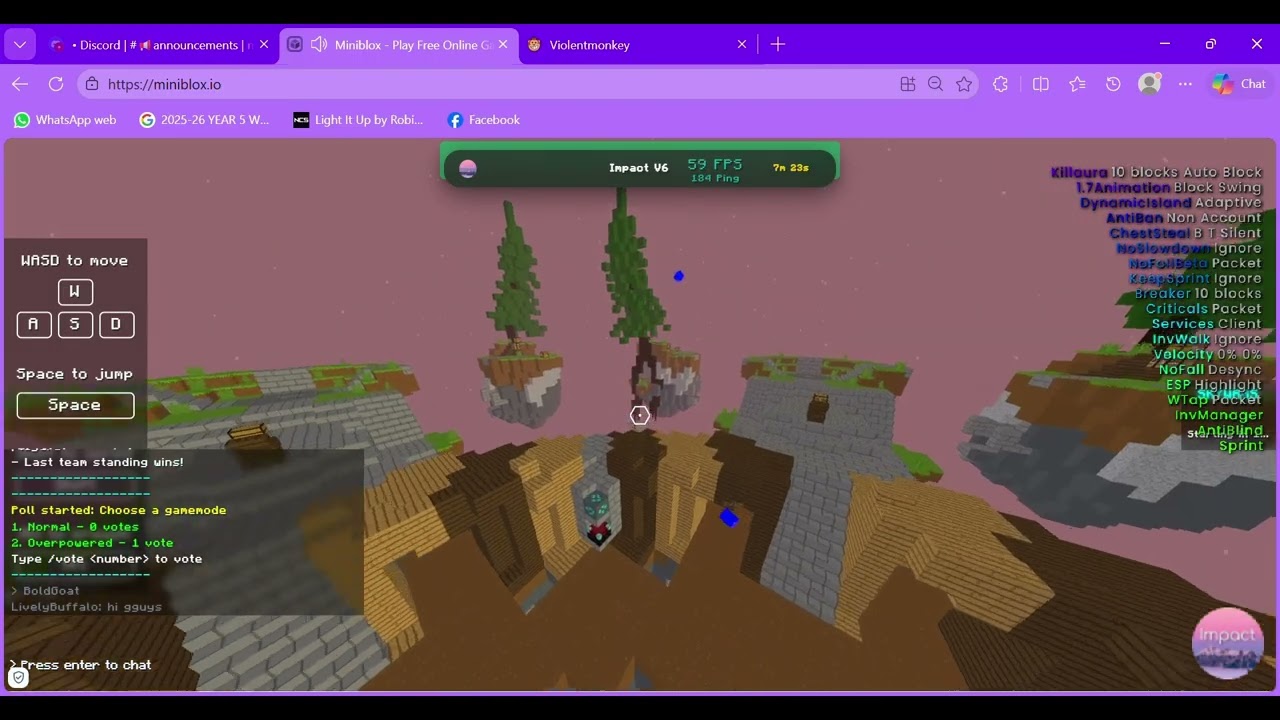Open a new browser tab
1280x720 pixels.
[778, 44]
